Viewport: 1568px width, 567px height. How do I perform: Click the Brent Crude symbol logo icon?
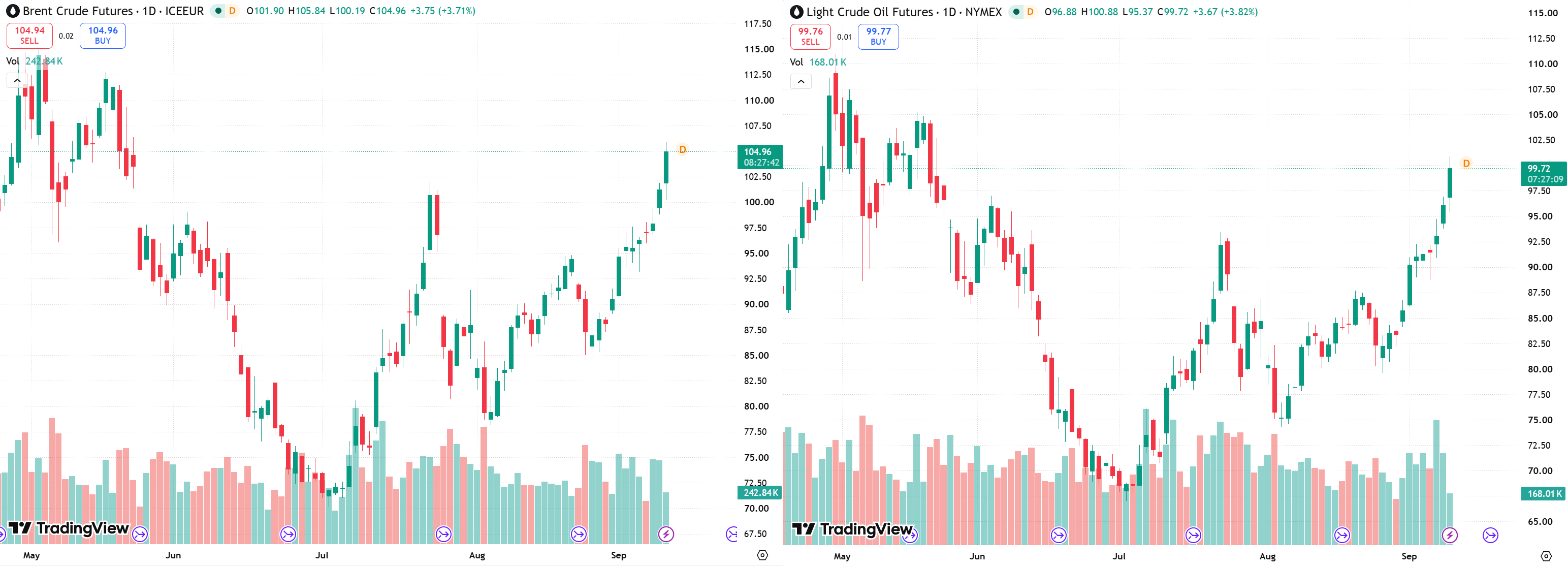click(x=12, y=11)
